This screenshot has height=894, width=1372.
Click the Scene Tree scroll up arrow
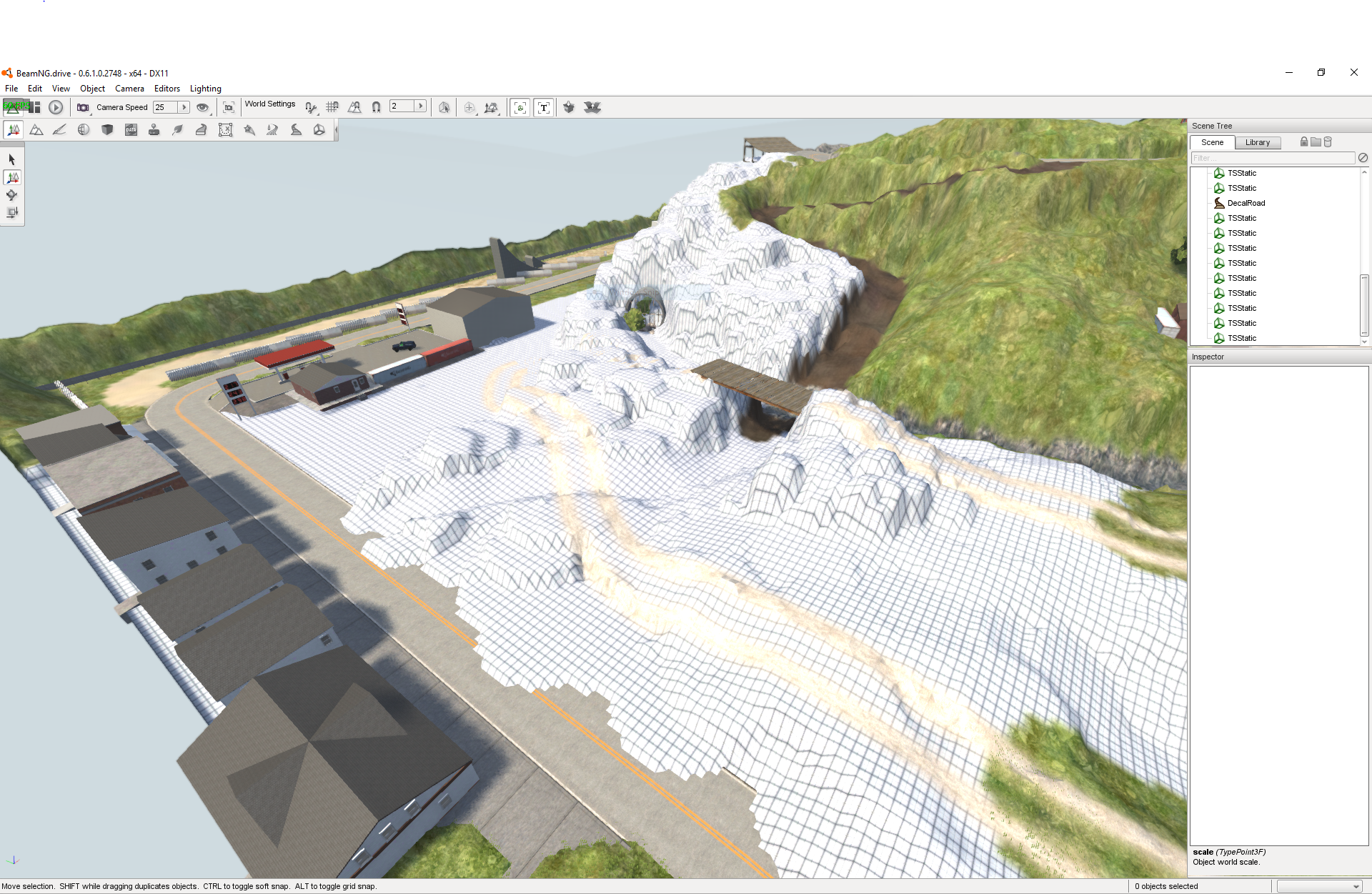(1364, 172)
